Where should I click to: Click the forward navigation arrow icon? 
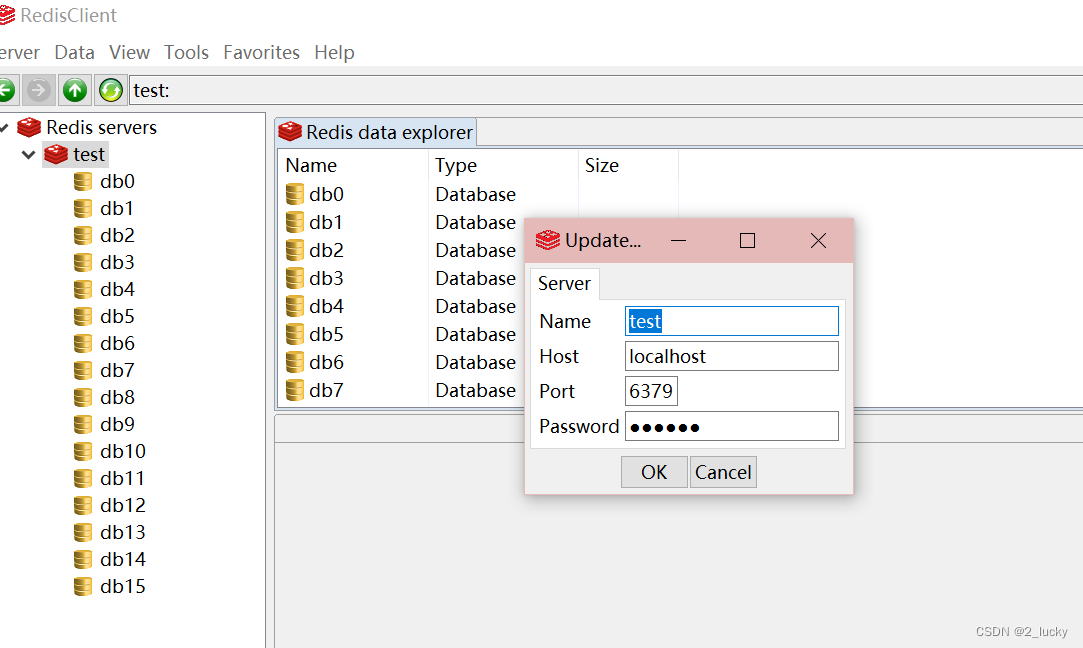[x=39, y=90]
